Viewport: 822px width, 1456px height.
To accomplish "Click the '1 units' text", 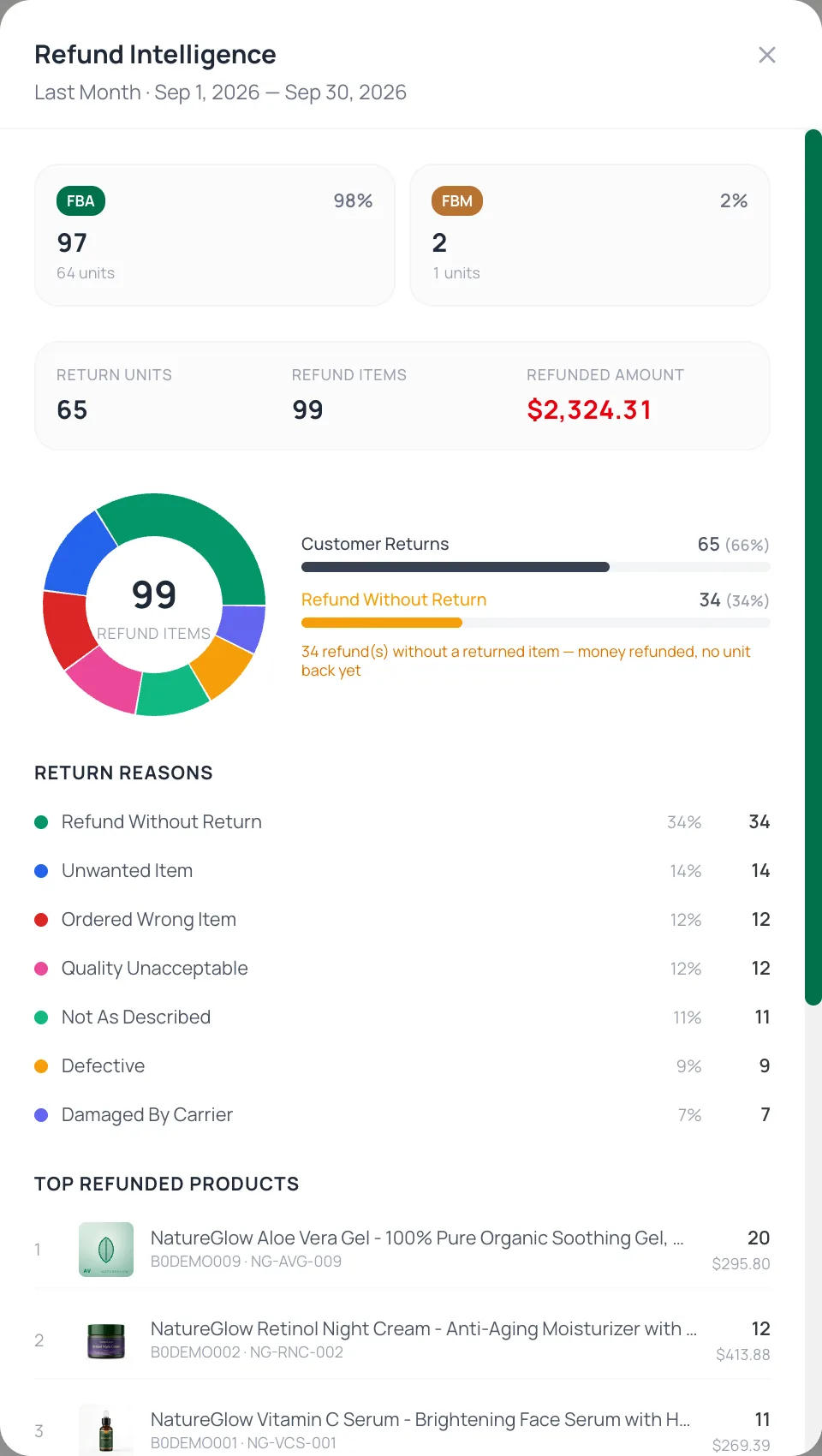I will click(456, 273).
